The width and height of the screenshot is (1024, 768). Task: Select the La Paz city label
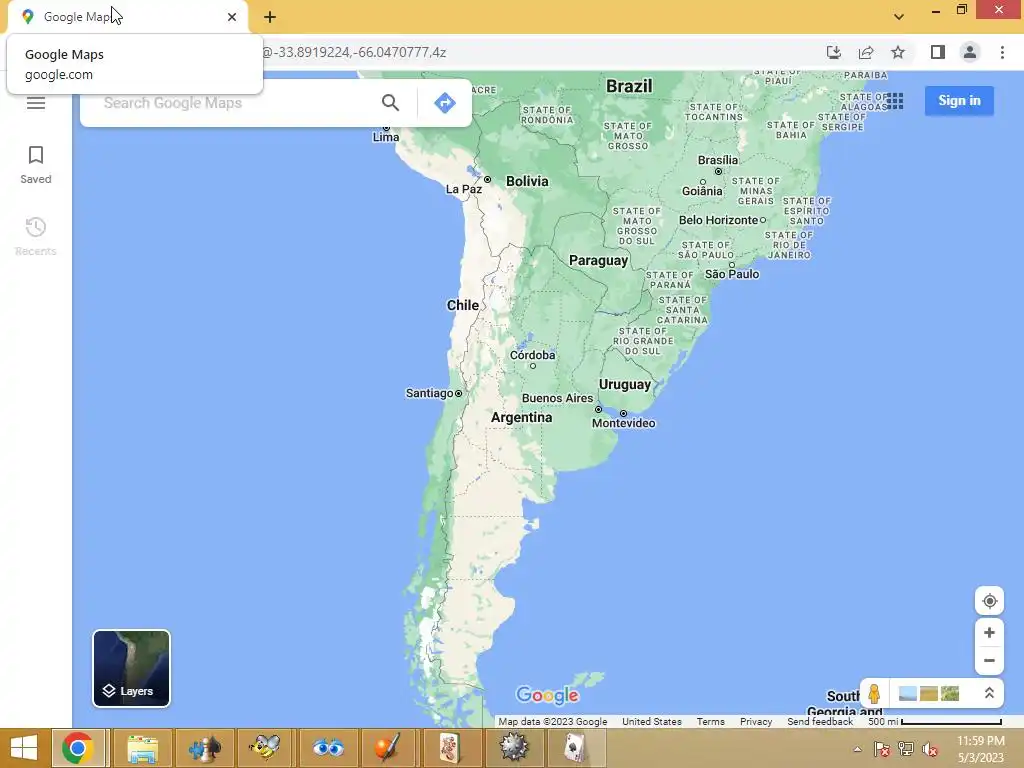pyautogui.click(x=464, y=189)
